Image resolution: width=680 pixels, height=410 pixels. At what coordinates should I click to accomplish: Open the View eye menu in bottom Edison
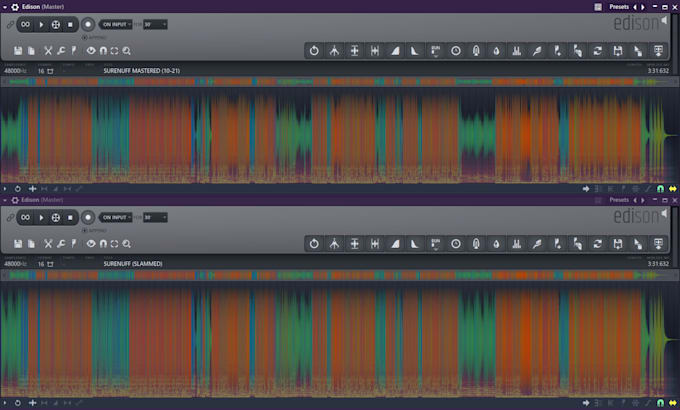tap(90, 244)
